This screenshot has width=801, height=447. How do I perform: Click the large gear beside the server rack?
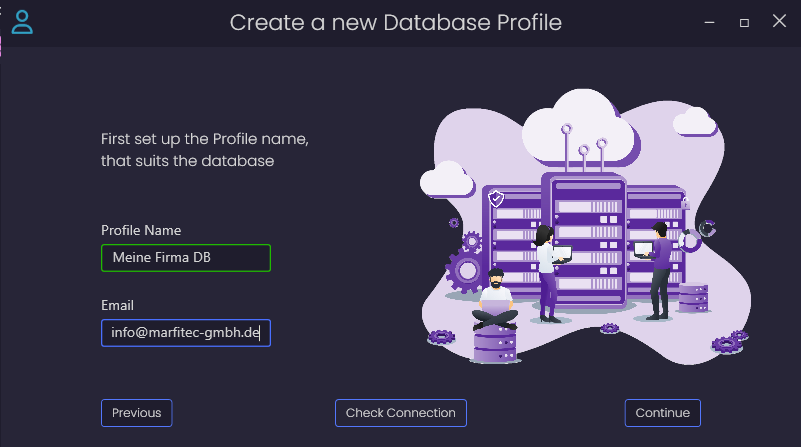(x=466, y=271)
